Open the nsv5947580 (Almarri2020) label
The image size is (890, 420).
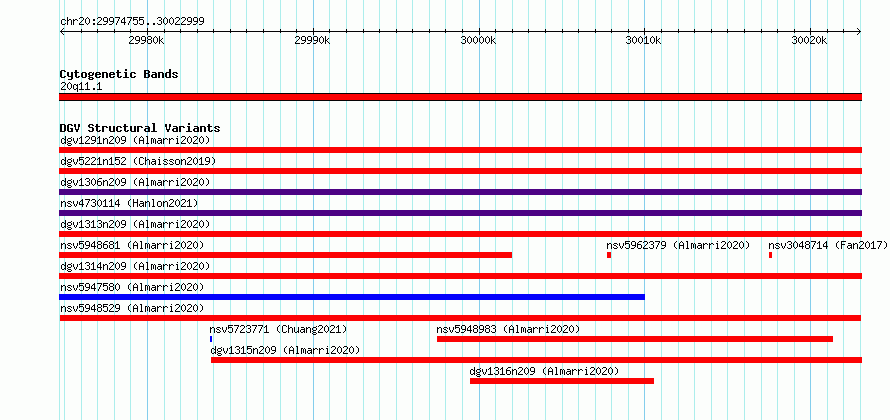(132, 287)
